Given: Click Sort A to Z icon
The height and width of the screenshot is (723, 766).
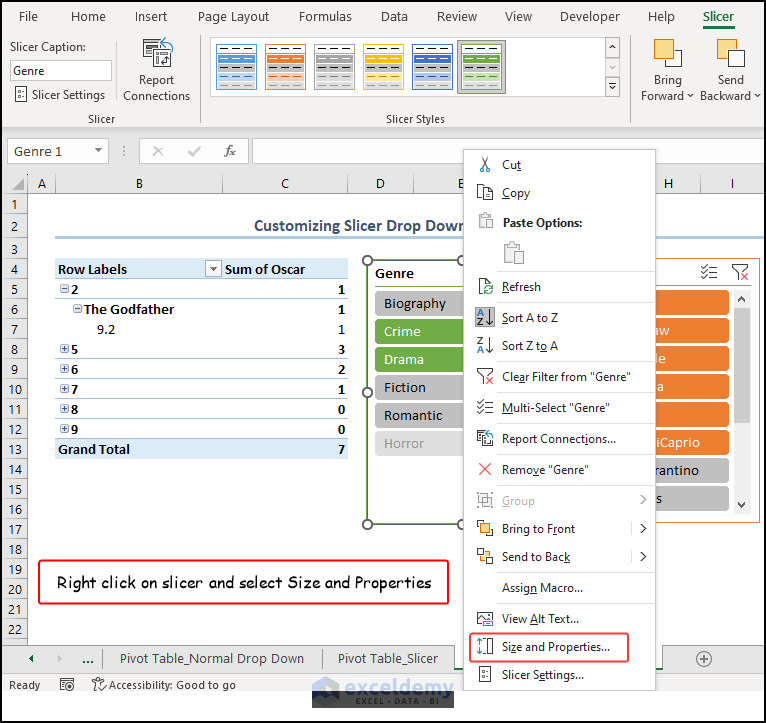Looking at the screenshot, I should (485, 317).
